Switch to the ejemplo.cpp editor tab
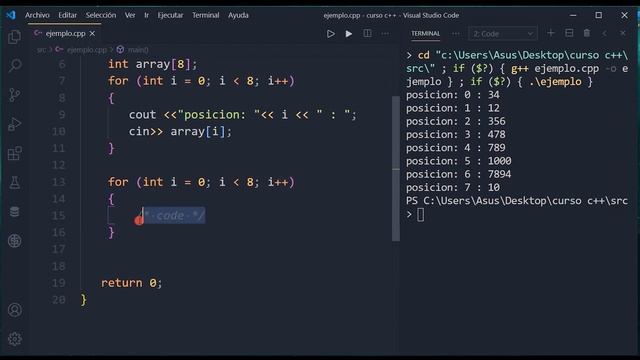 65,33
